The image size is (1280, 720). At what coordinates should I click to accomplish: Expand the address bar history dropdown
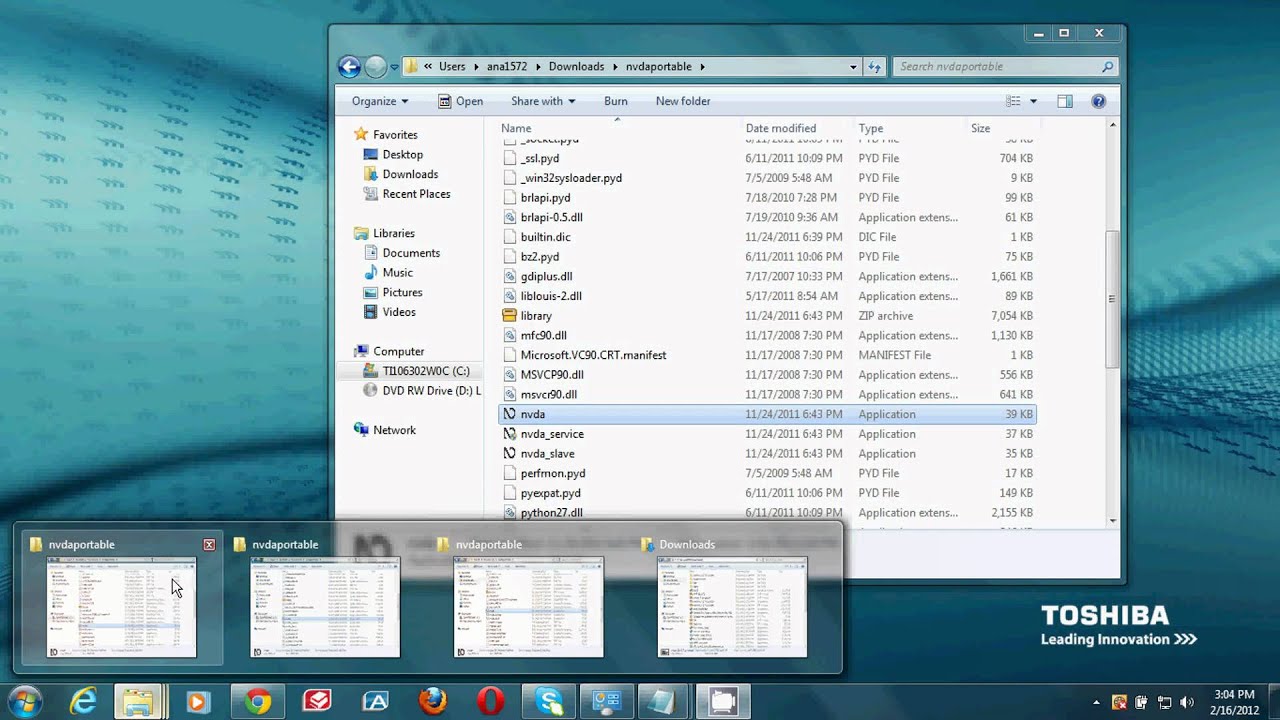(x=853, y=67)
